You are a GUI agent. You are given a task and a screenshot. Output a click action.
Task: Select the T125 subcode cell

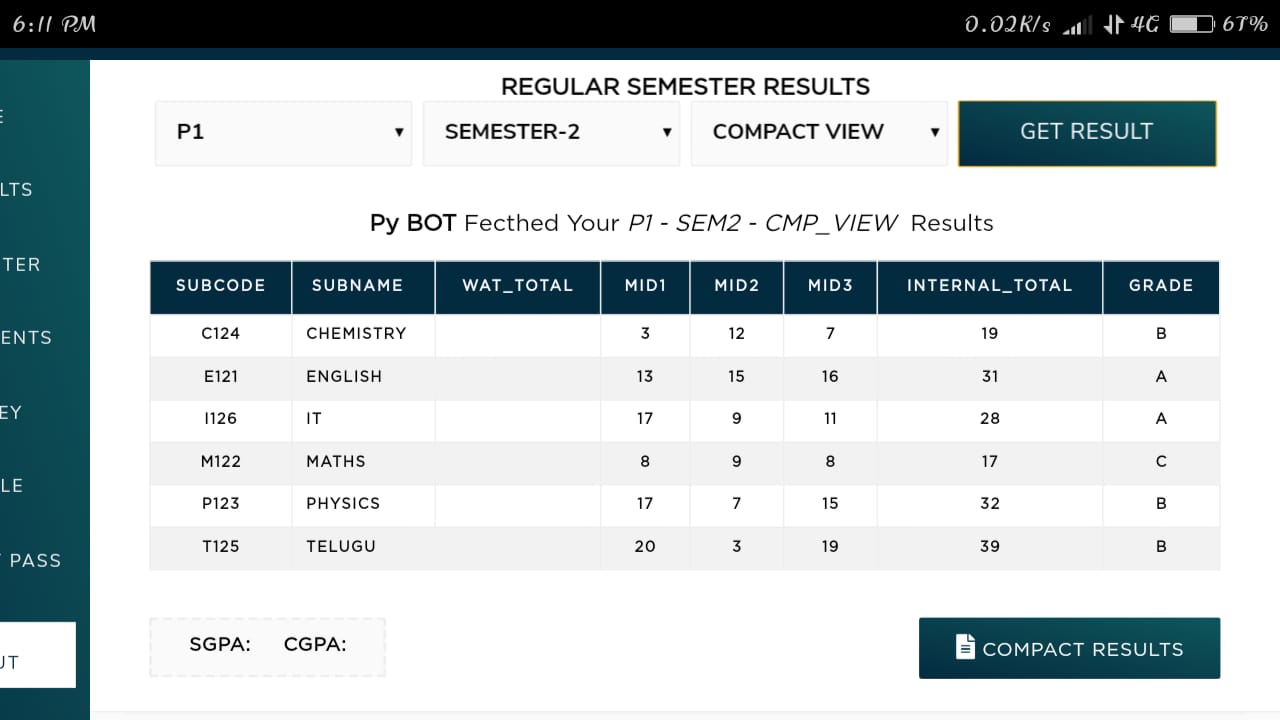(220, 547)
